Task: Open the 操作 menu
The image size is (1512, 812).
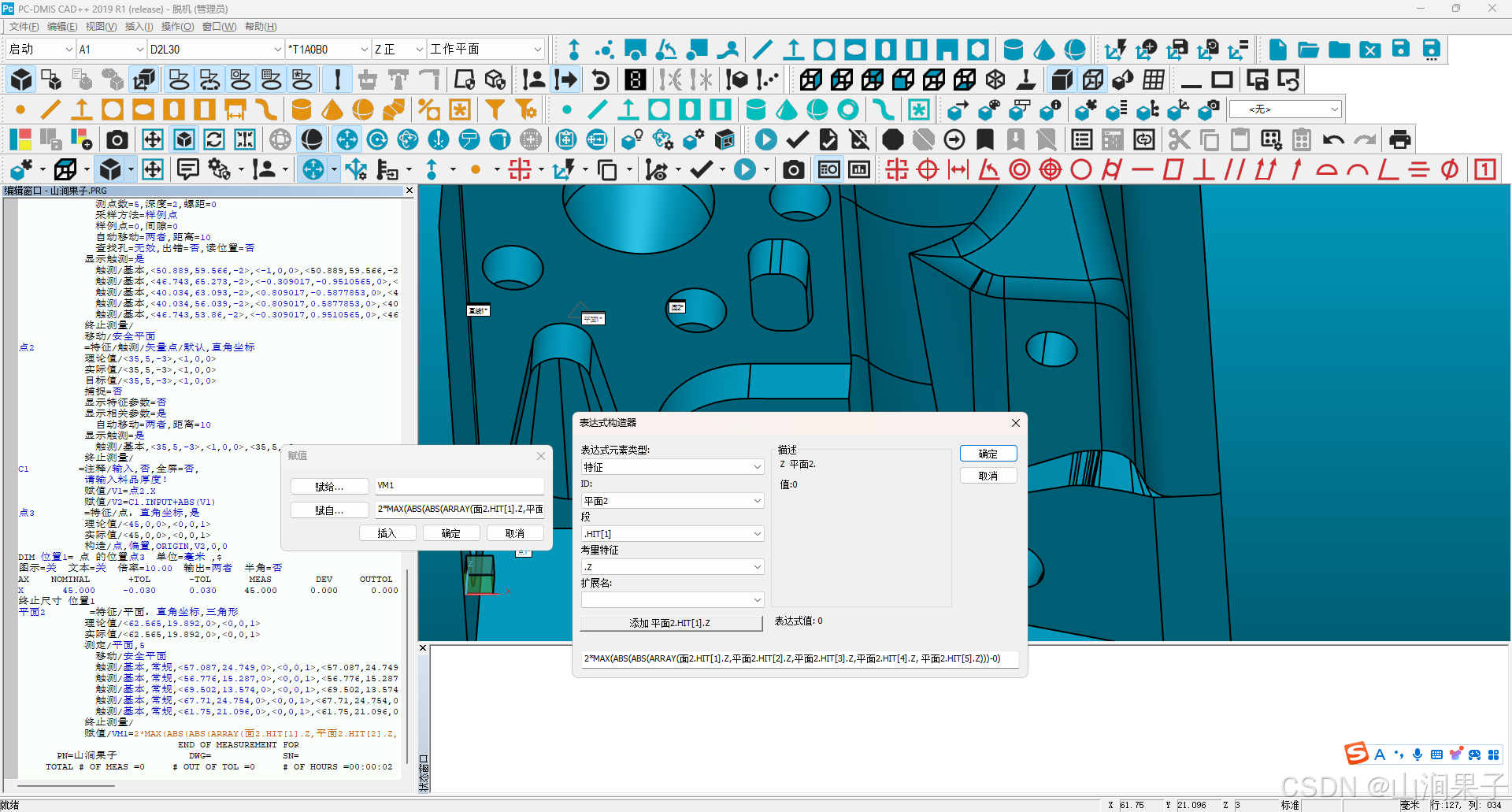Action: (x=177, y=27)
